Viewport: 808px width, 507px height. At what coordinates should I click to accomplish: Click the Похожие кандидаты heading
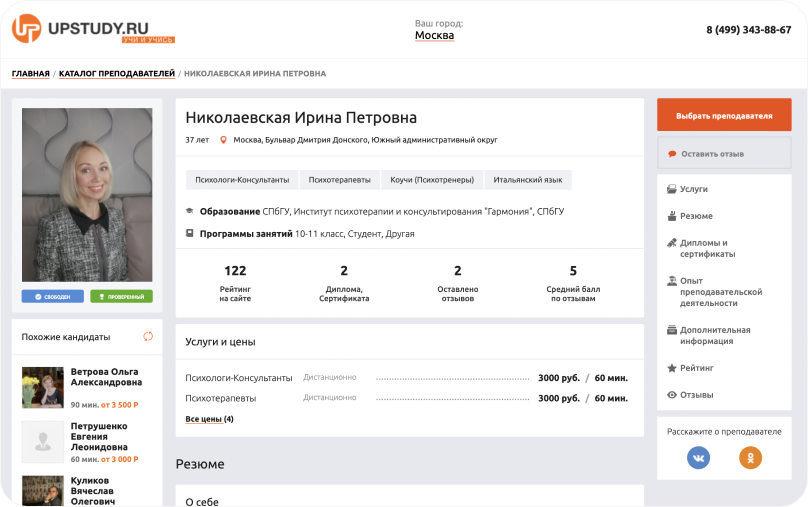[x=65, y=337]
